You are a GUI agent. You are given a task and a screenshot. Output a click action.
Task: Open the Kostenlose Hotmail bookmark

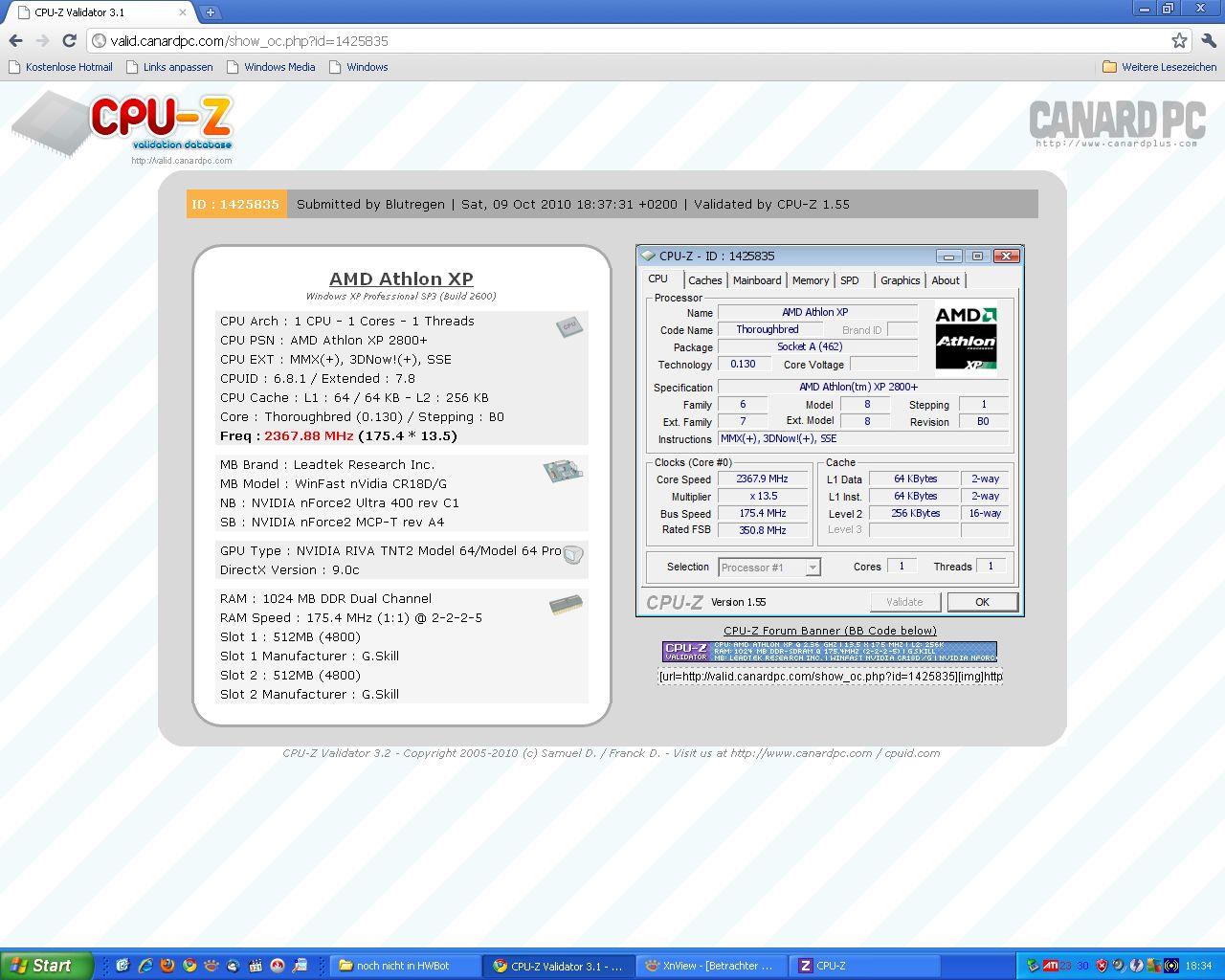60,67
